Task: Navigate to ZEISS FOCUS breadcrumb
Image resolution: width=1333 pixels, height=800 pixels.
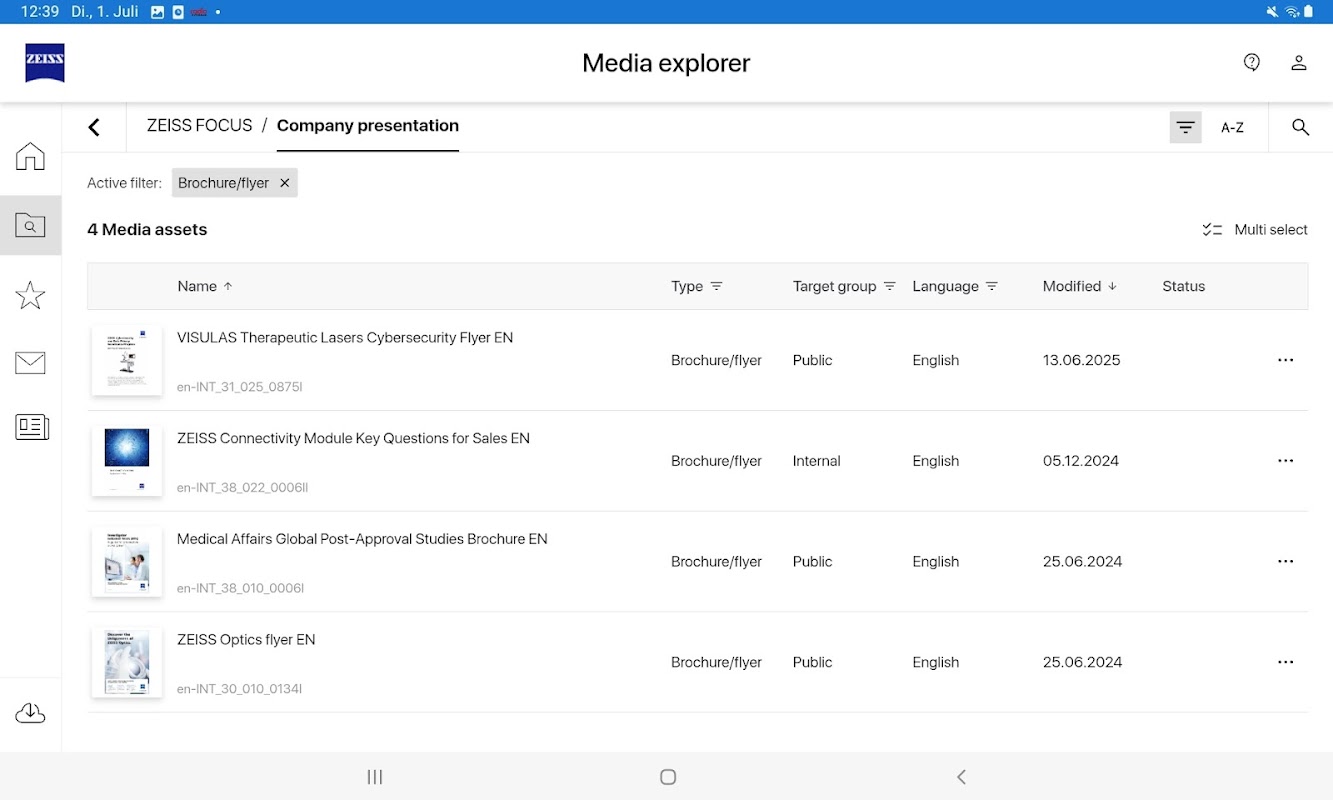Action: click(199, 126)
